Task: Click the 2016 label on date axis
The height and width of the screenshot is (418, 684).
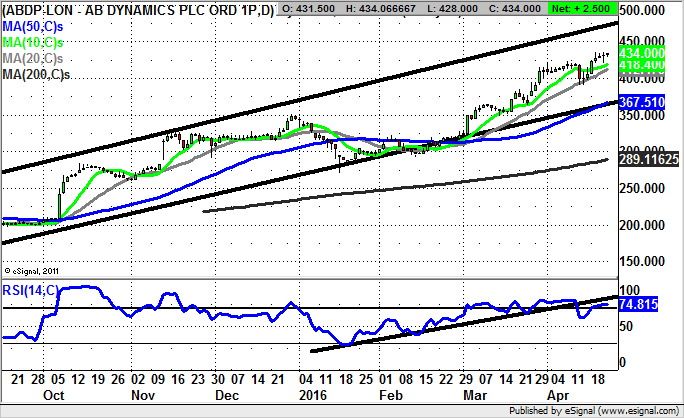Action: point(314,395)
